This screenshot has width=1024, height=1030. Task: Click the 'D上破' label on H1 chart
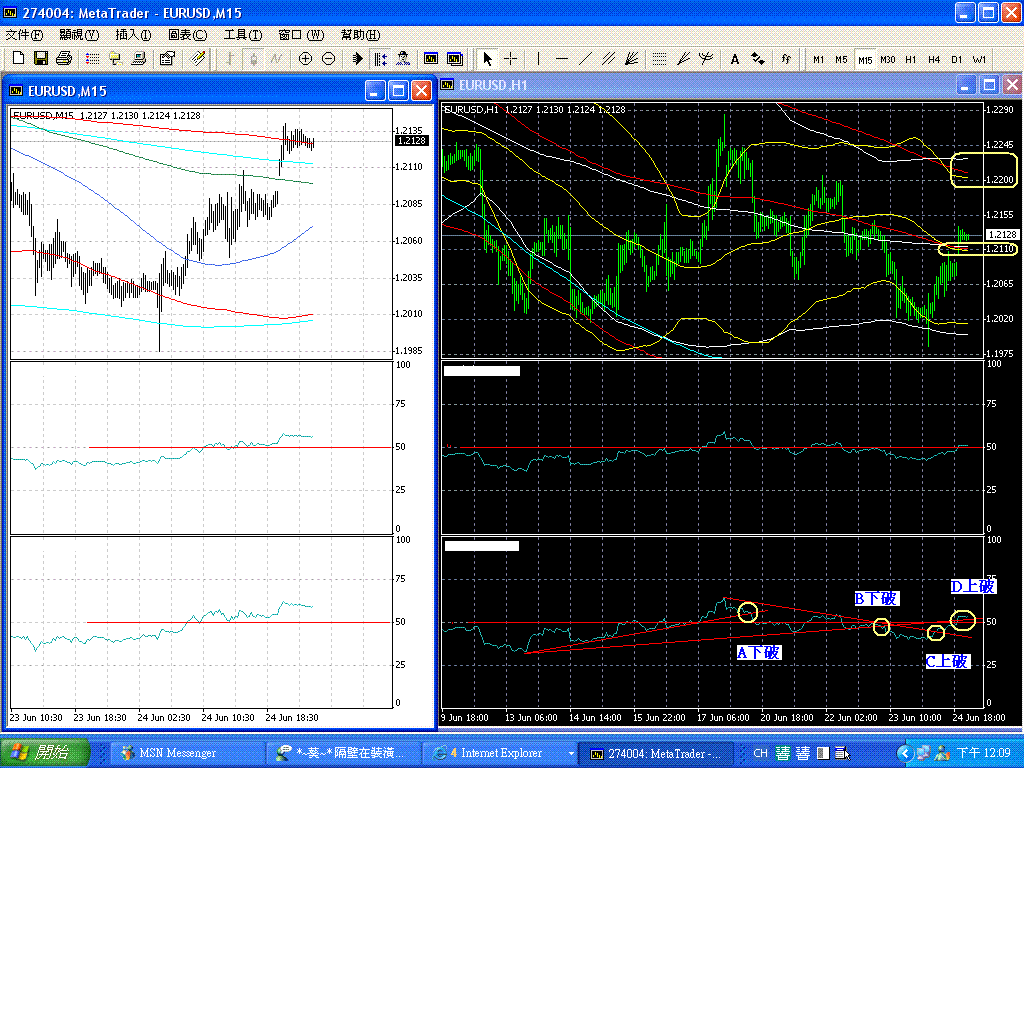click(x=973, y=587)
